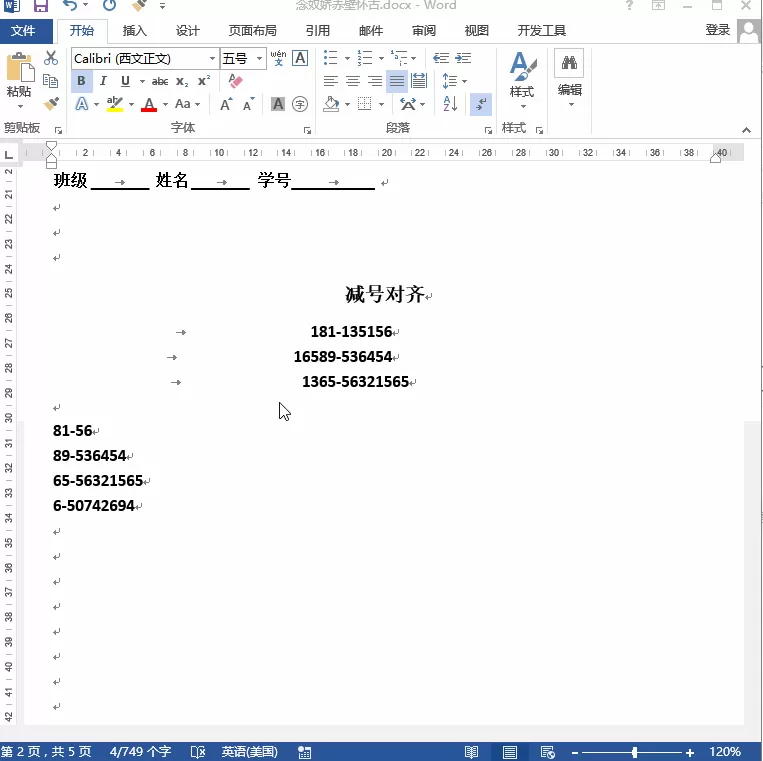The width and height of the screenshot is (763, 761).
Task: Expand multilevel list dropdown arrow
Action: (414, 58)
